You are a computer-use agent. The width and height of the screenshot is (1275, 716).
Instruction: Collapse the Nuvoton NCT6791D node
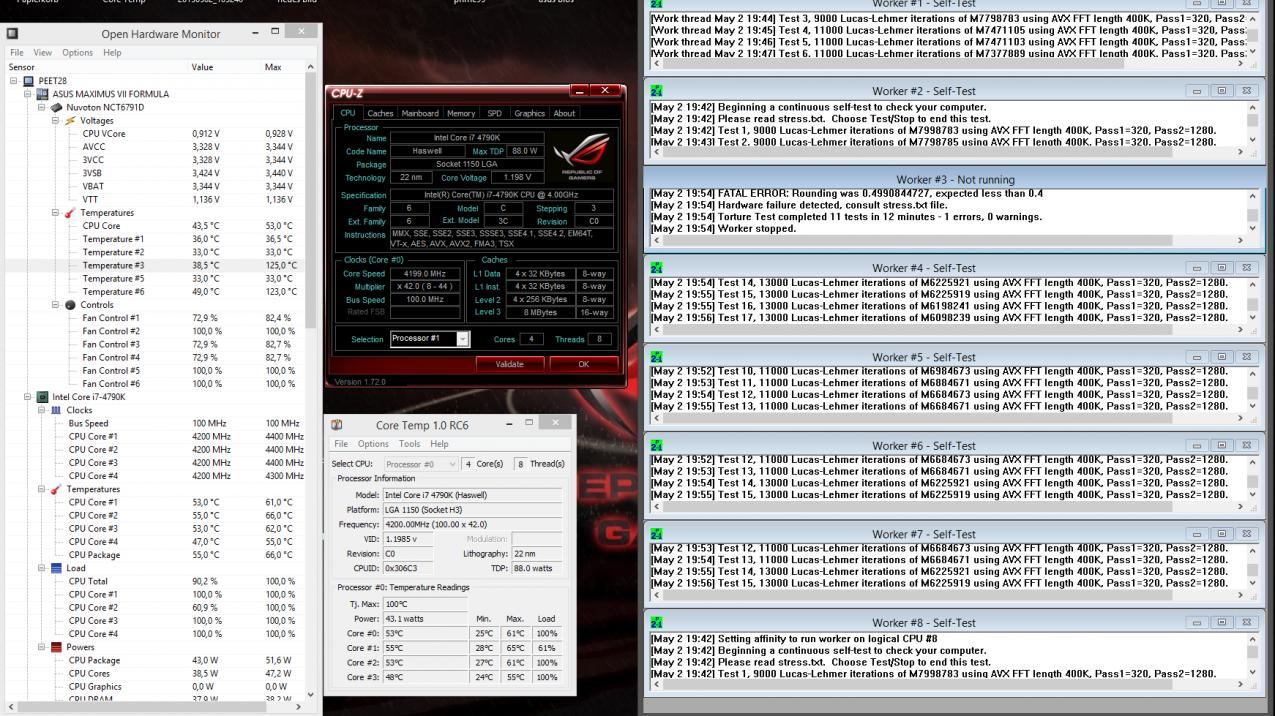[42, 107]
